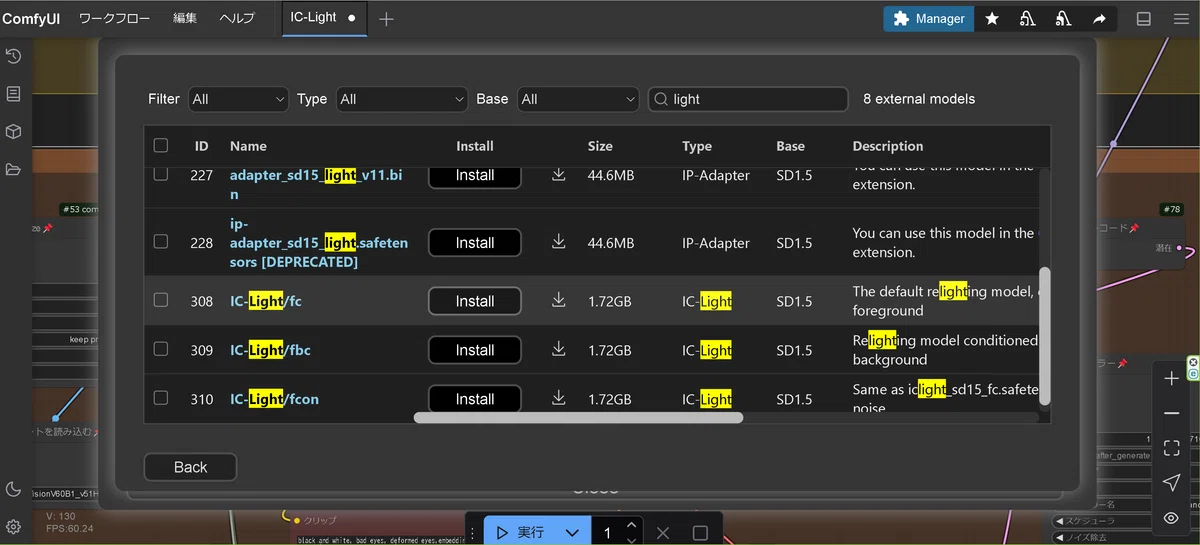Zoom out with the minus canvas button

[1171, 414]
